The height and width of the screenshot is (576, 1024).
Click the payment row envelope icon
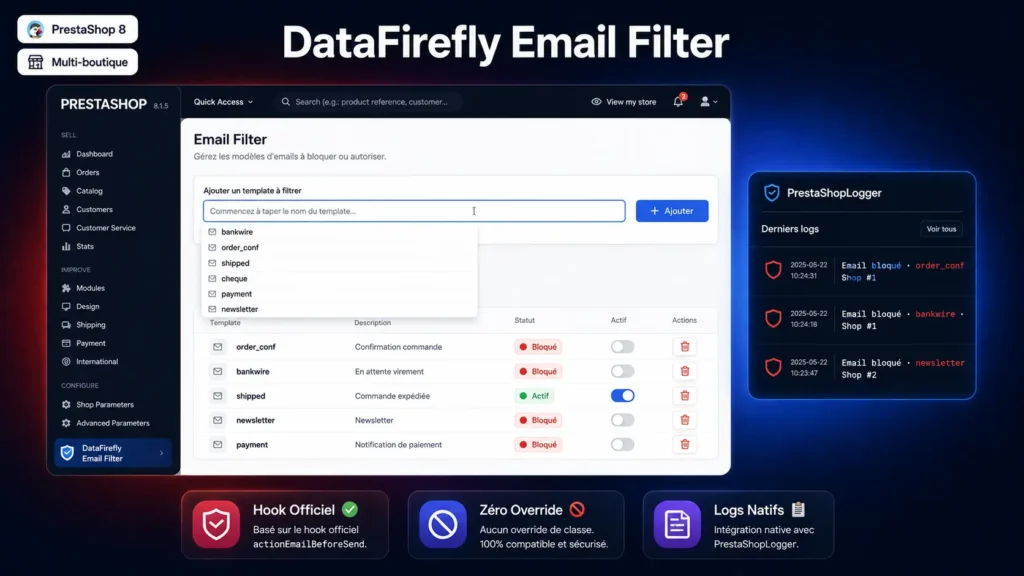(217, 445)
